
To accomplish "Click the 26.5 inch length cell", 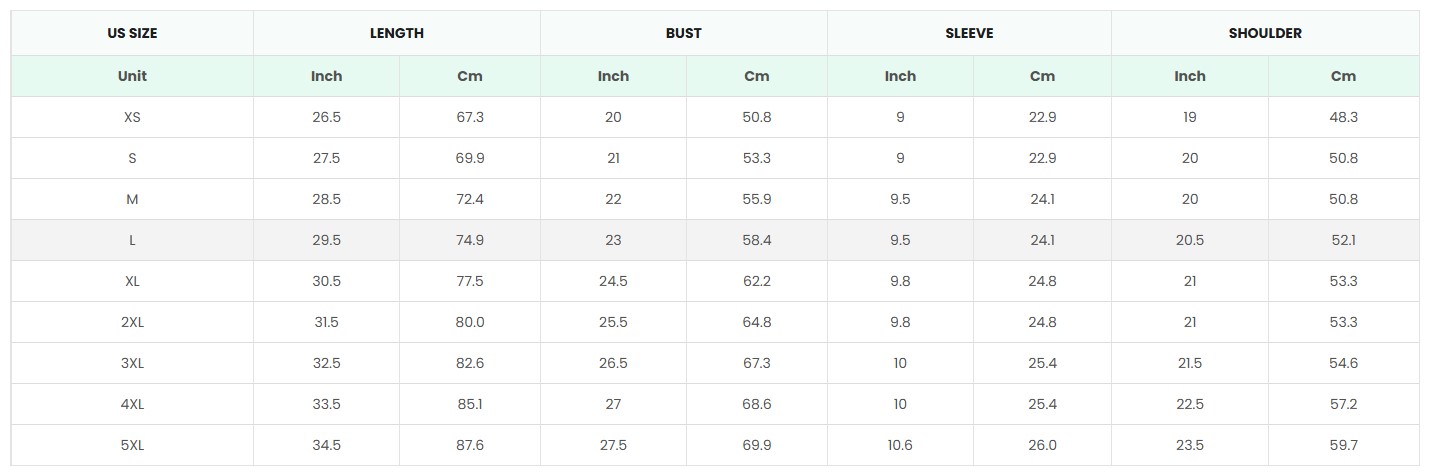I will (326, 117).
